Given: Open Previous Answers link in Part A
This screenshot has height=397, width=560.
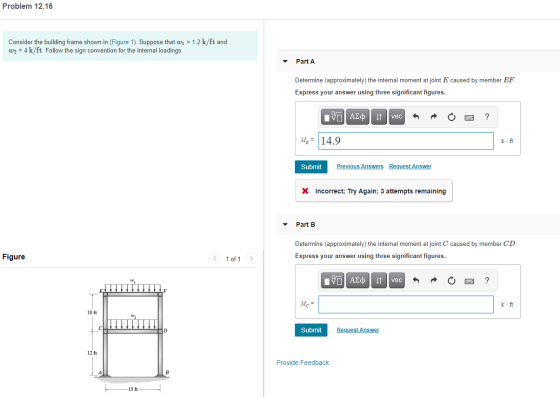Looking at the screenshot, I should (360, 166).
